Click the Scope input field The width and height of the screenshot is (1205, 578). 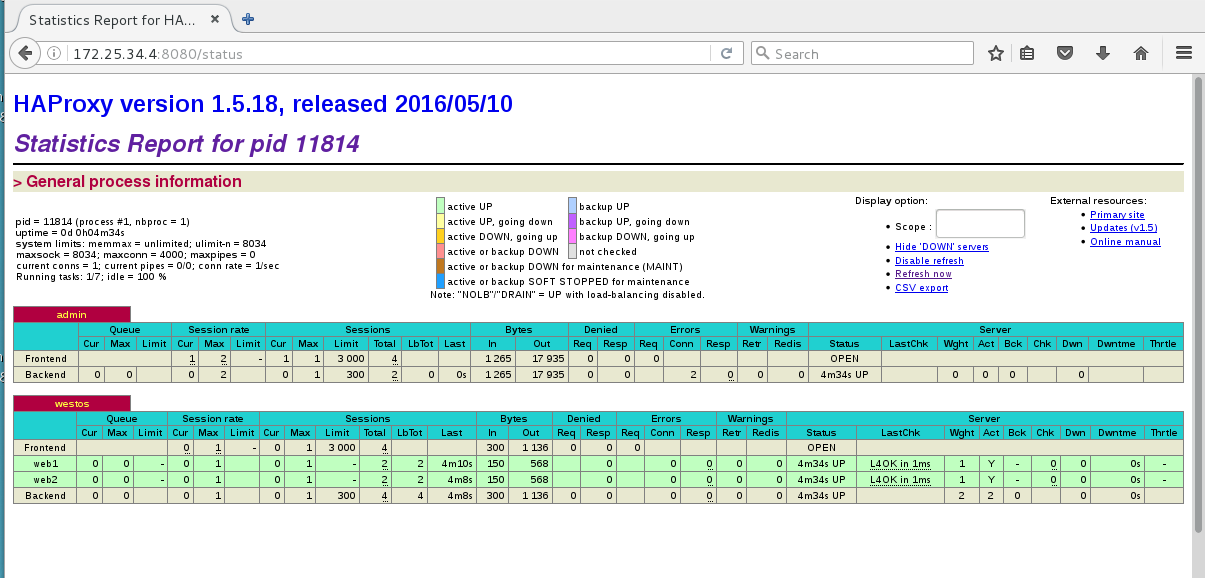tap(980, 224)
